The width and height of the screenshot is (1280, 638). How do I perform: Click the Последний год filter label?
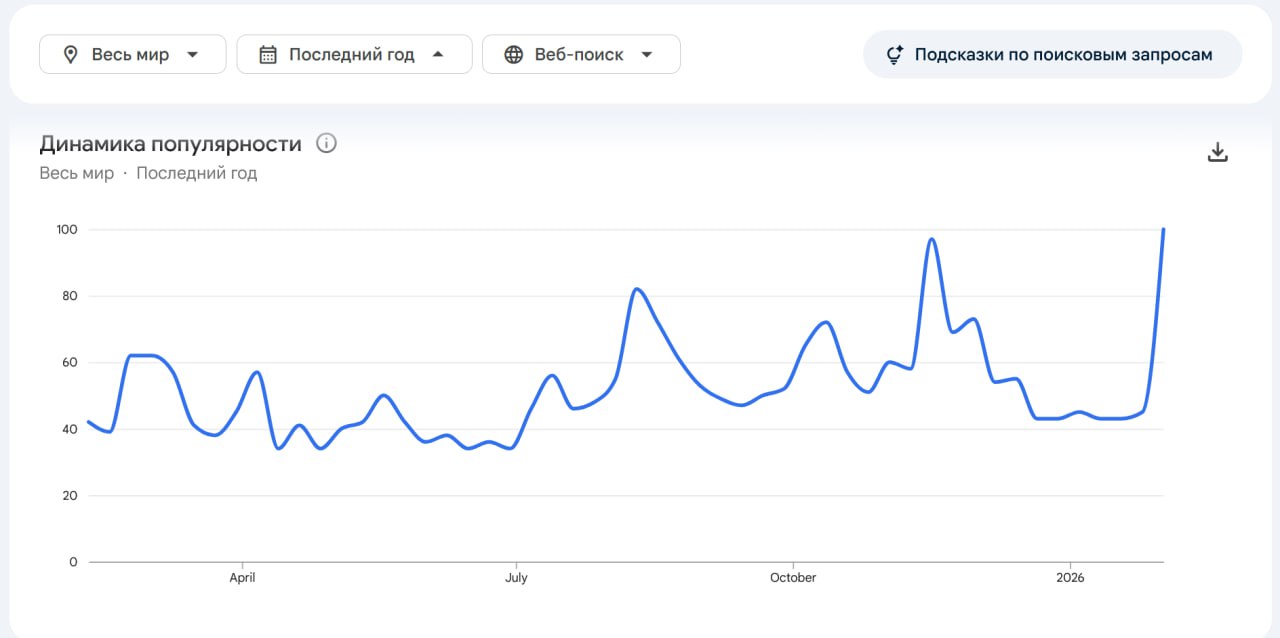point(351,55)
